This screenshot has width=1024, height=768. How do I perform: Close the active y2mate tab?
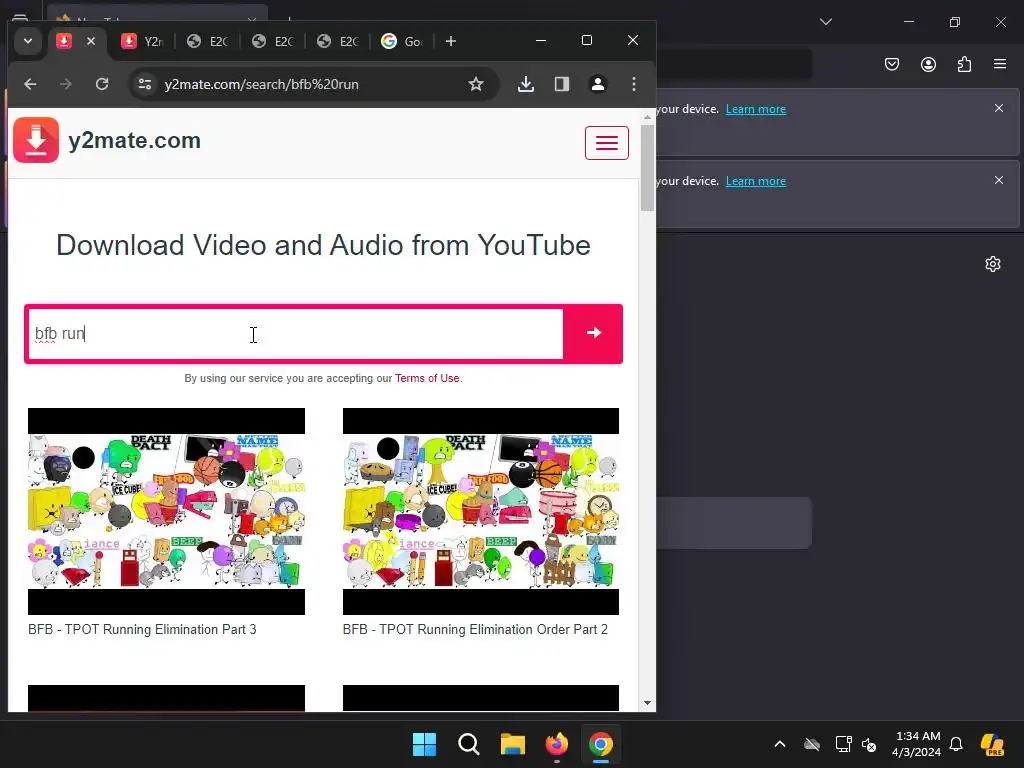tap(91, 41)
